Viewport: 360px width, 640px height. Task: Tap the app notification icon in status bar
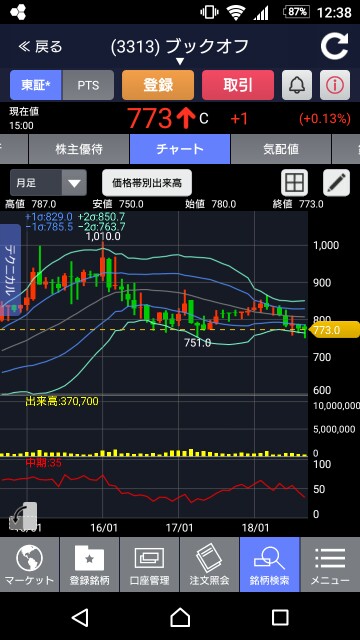[18, 12]
